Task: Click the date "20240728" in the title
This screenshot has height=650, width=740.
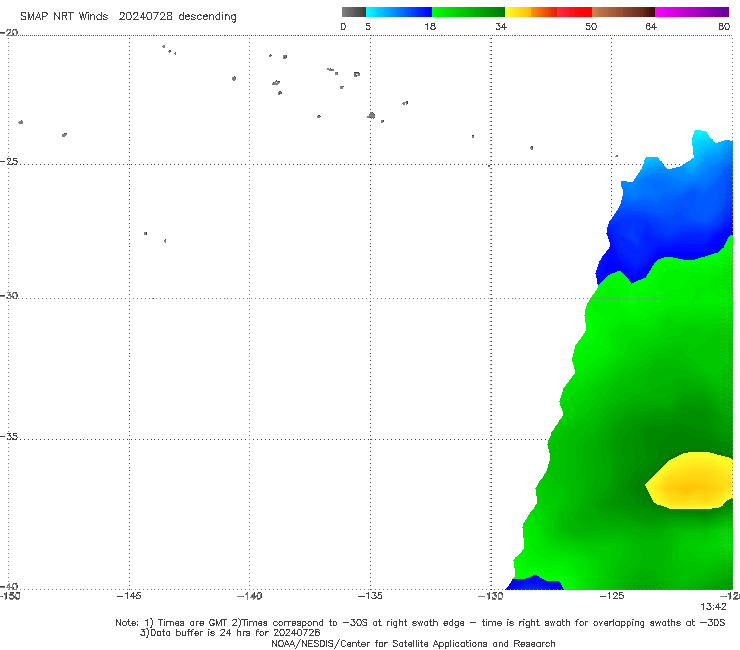Action: click(x=145, y=16)
